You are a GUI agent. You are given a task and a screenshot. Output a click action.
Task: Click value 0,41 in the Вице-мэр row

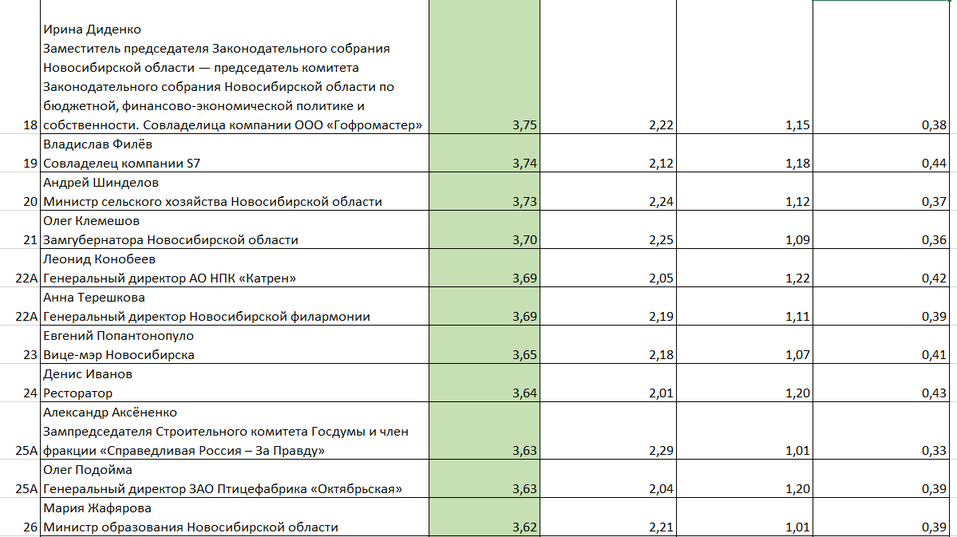882,355
